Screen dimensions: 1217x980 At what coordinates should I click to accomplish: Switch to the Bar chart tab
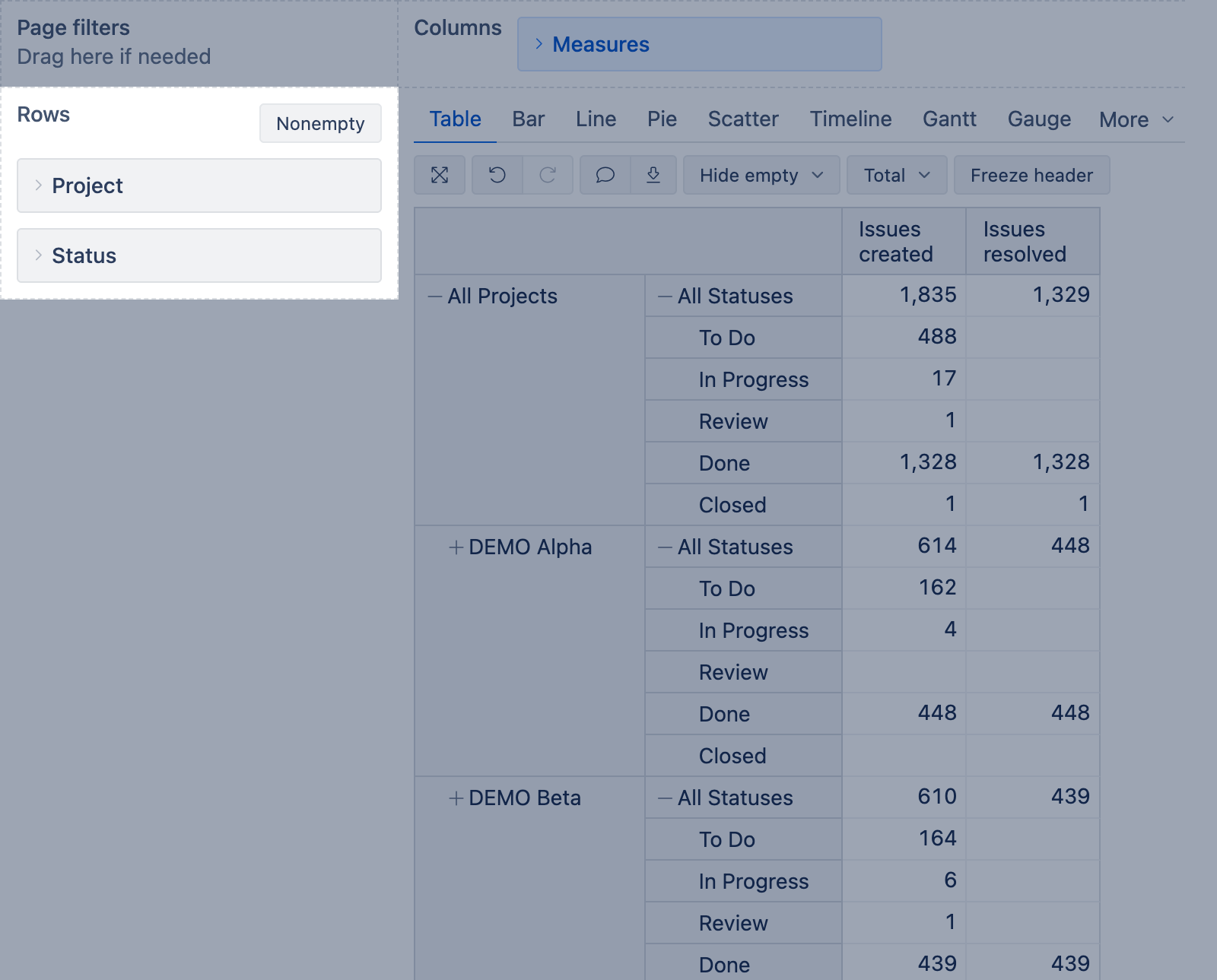tap(528, 119)
